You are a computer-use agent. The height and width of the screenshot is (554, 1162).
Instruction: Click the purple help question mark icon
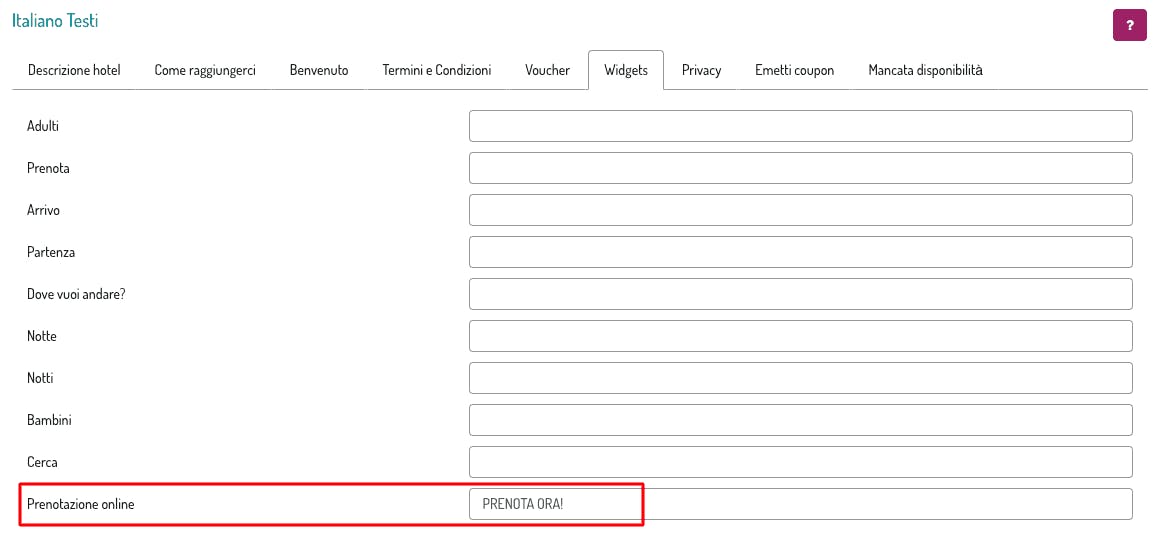(x=1129, y=25)
